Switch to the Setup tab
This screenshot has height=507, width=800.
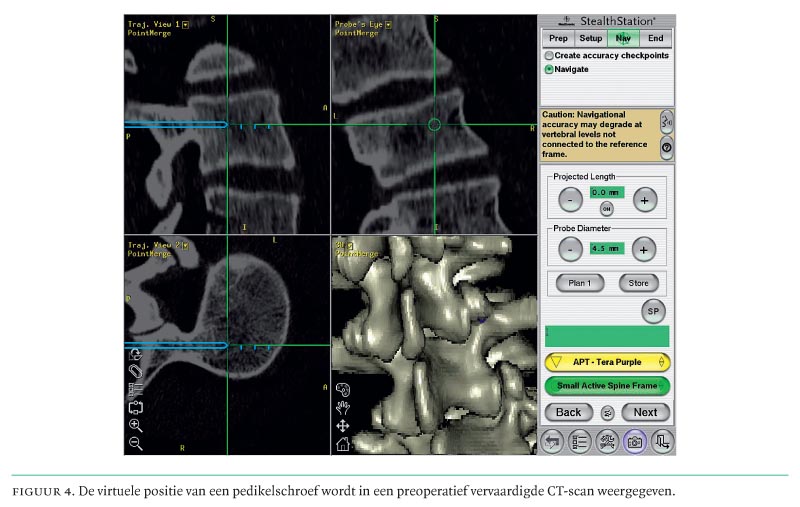tap(590, 39)
